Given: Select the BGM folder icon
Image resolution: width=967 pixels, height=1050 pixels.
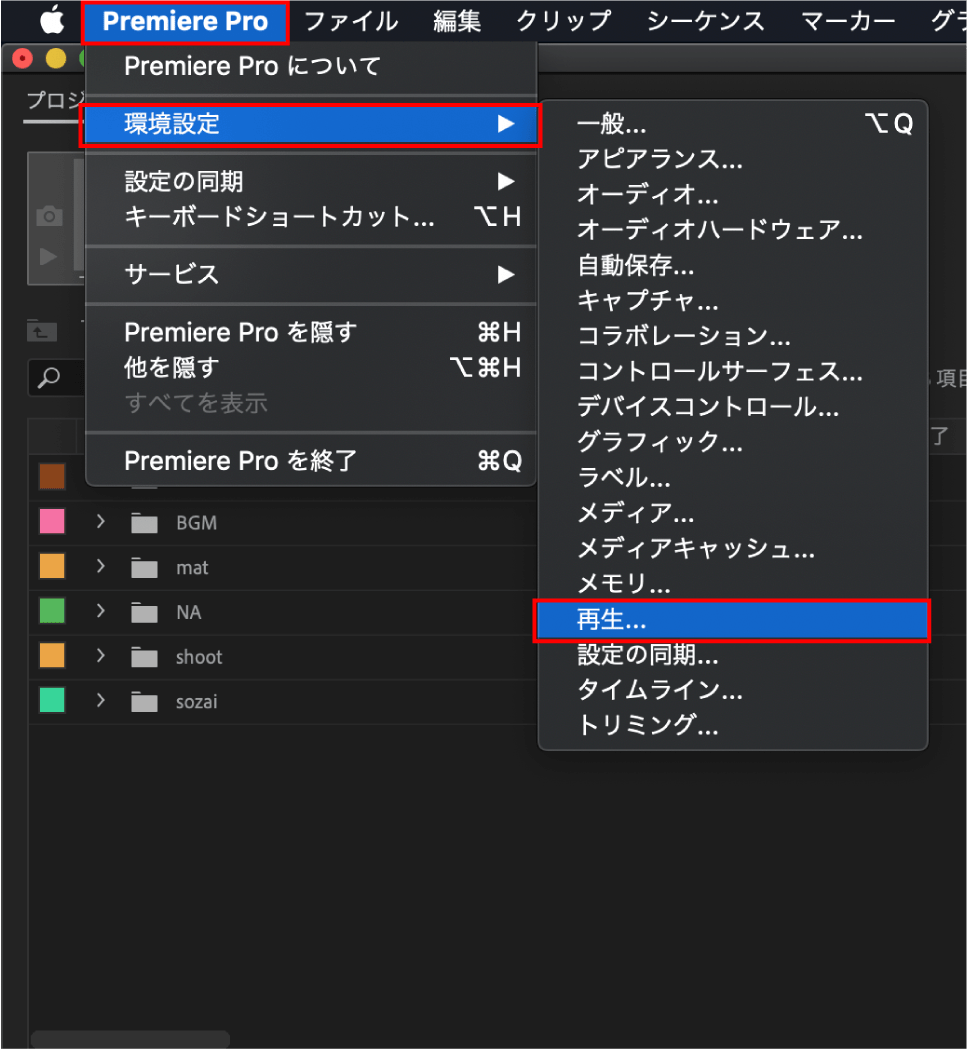Looking at the screenshot, I should point(144,523).
